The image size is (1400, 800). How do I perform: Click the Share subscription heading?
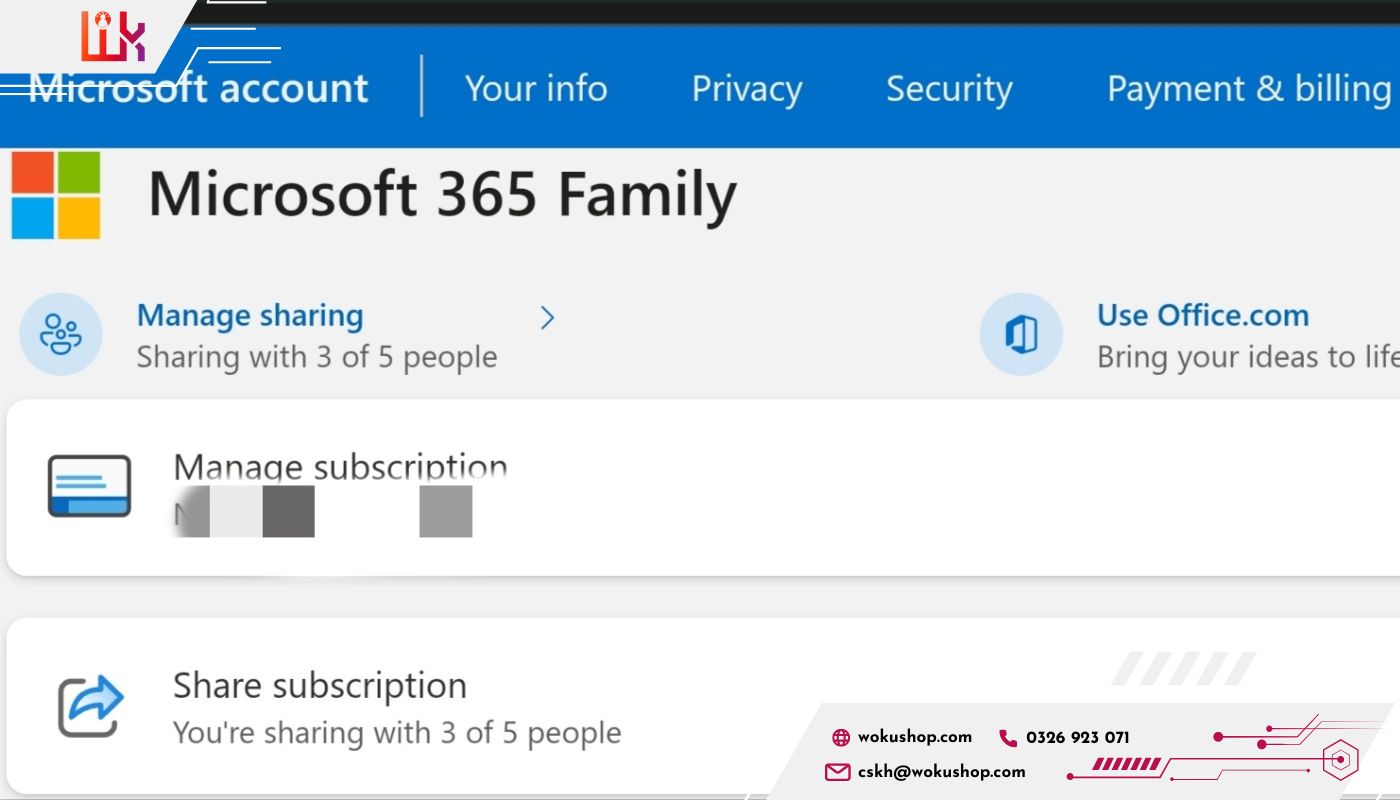[x=320, y=685]
